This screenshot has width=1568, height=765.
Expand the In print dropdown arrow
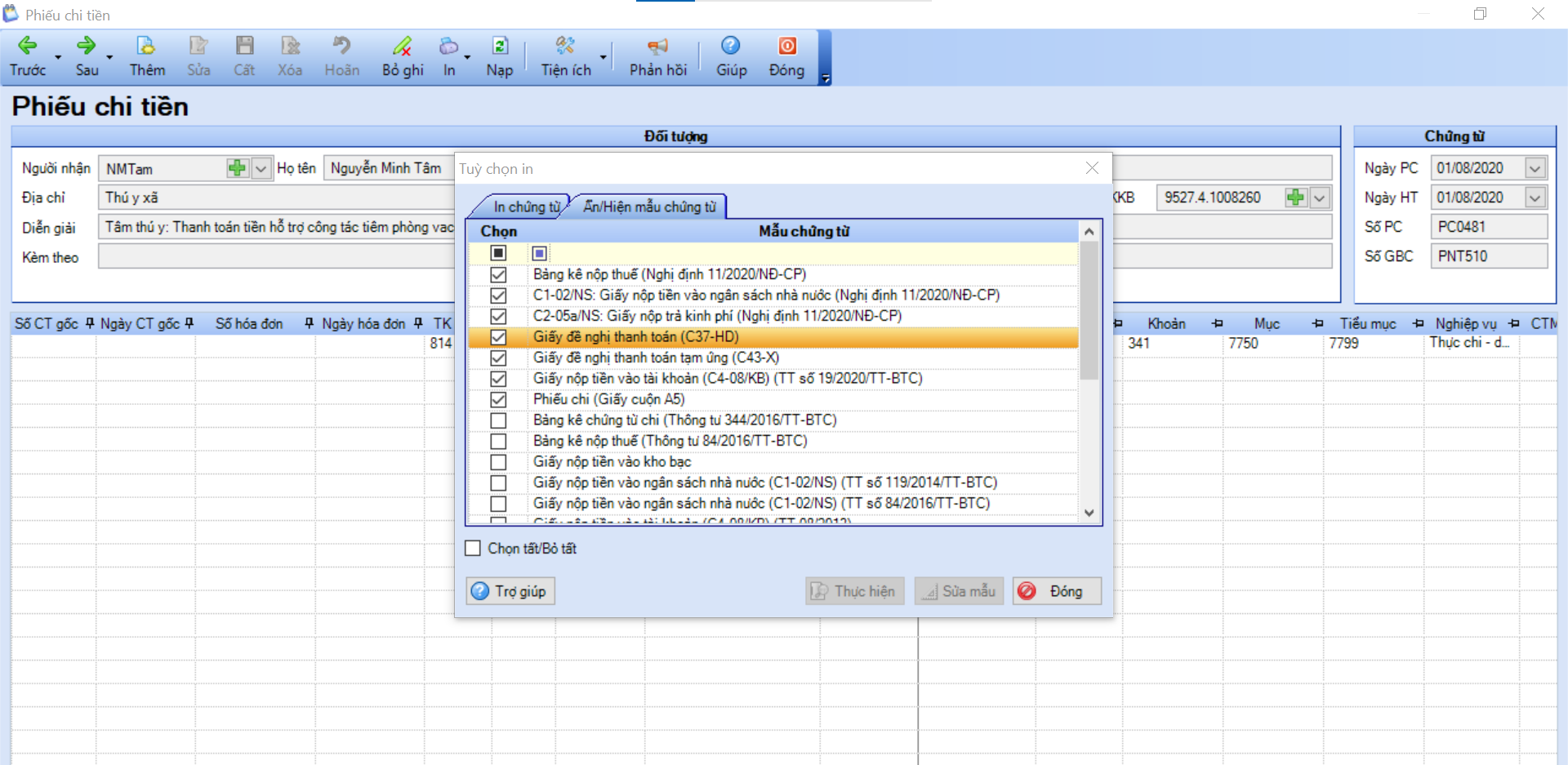pos(467,57)
